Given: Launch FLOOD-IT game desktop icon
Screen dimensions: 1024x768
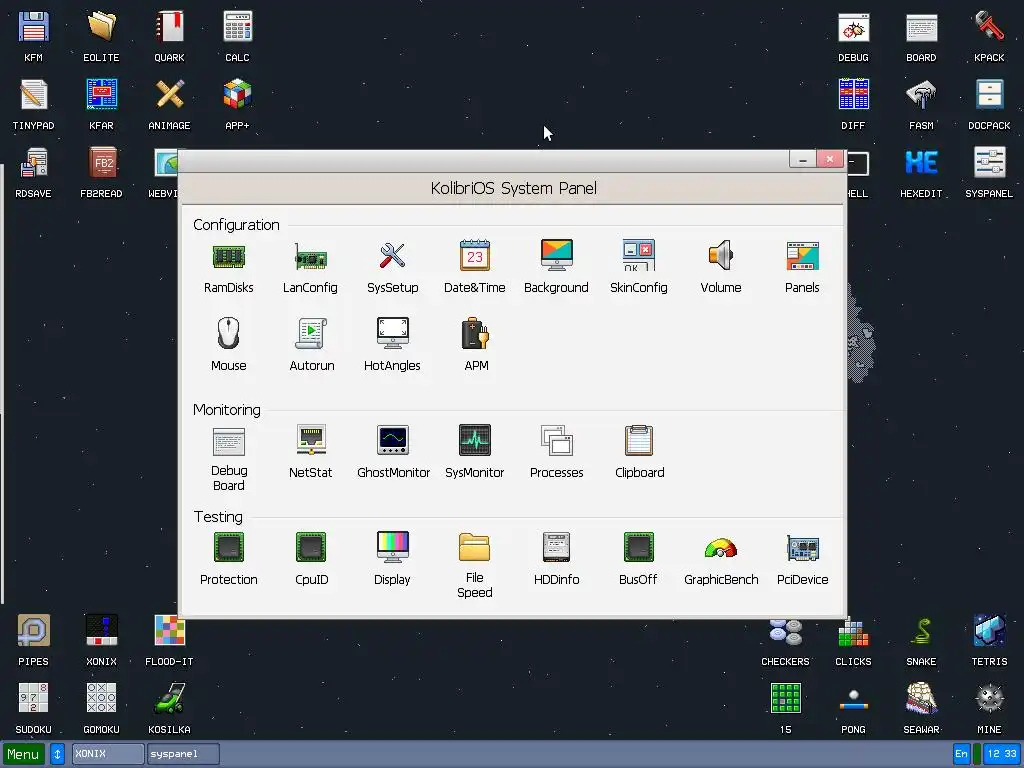Looking at the screenshot, I should 169,631.
